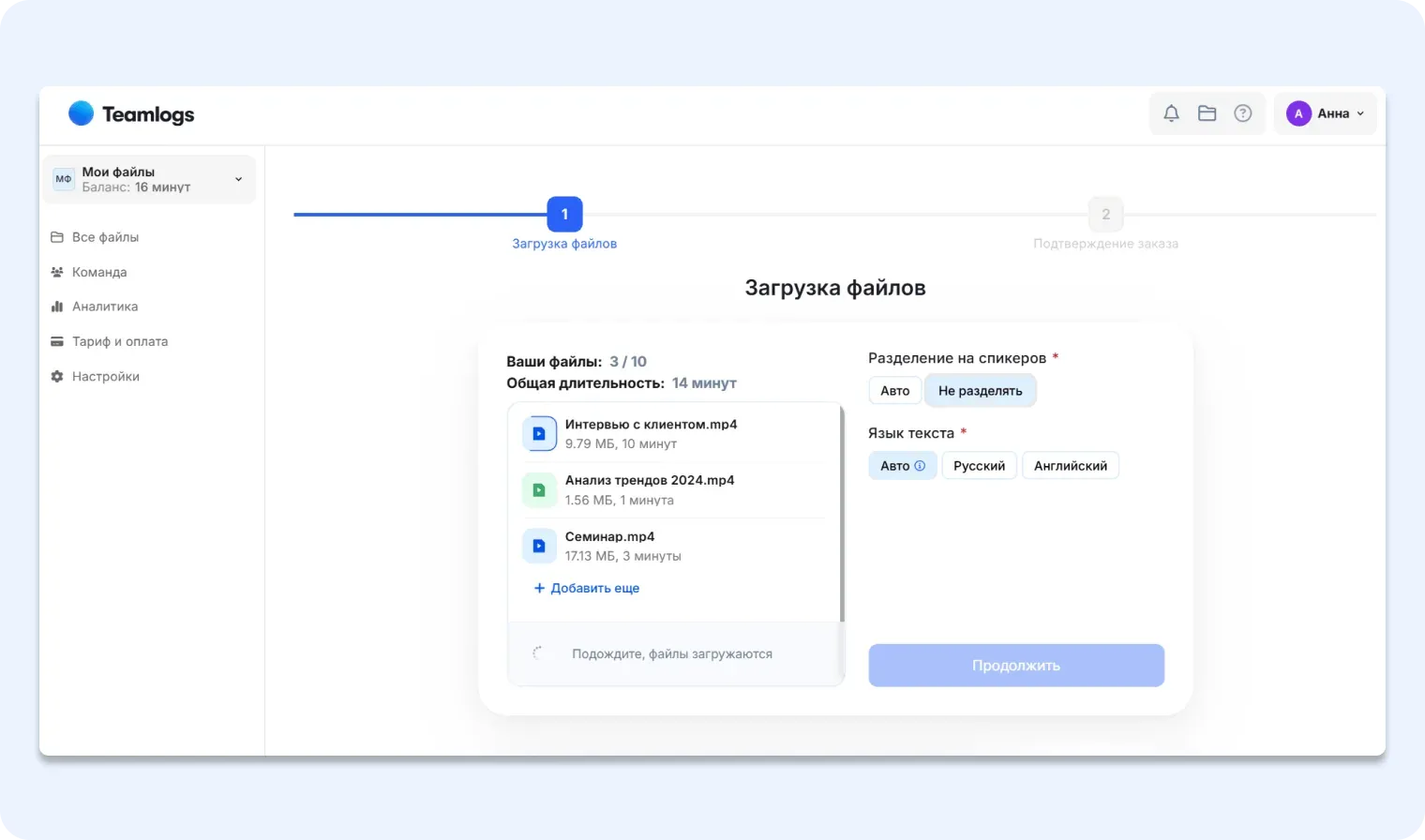The image size is (1425, 840).
Task: Click the Настройки gear icon
Action: 57,376
